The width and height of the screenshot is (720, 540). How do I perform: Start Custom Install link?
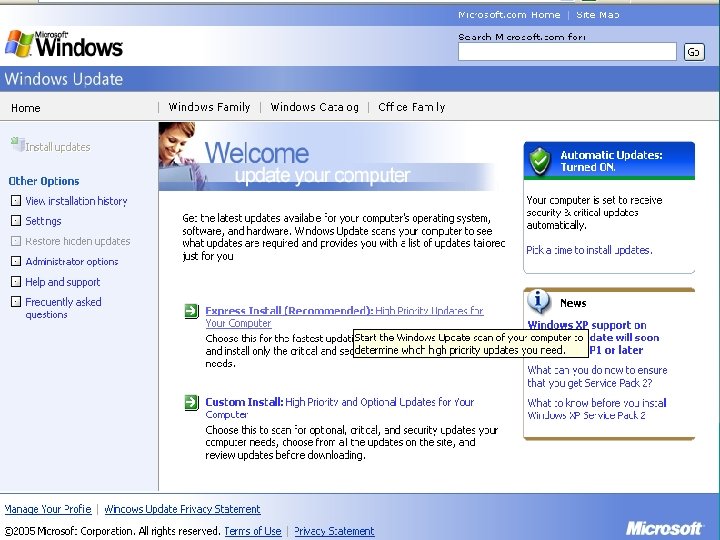click(339, 408)
